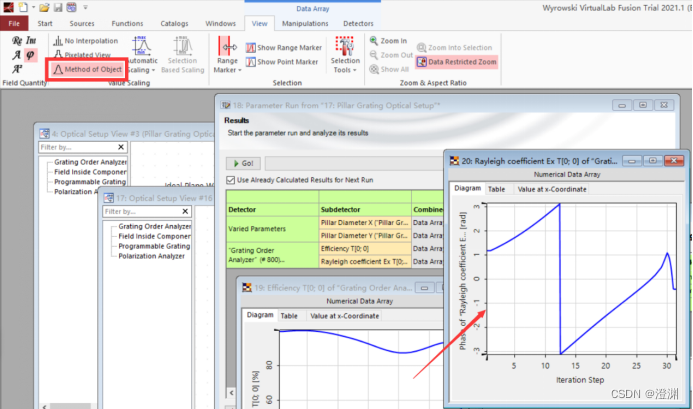Open Table tab in Efficiency T[0; 0] window

[289, 316]
